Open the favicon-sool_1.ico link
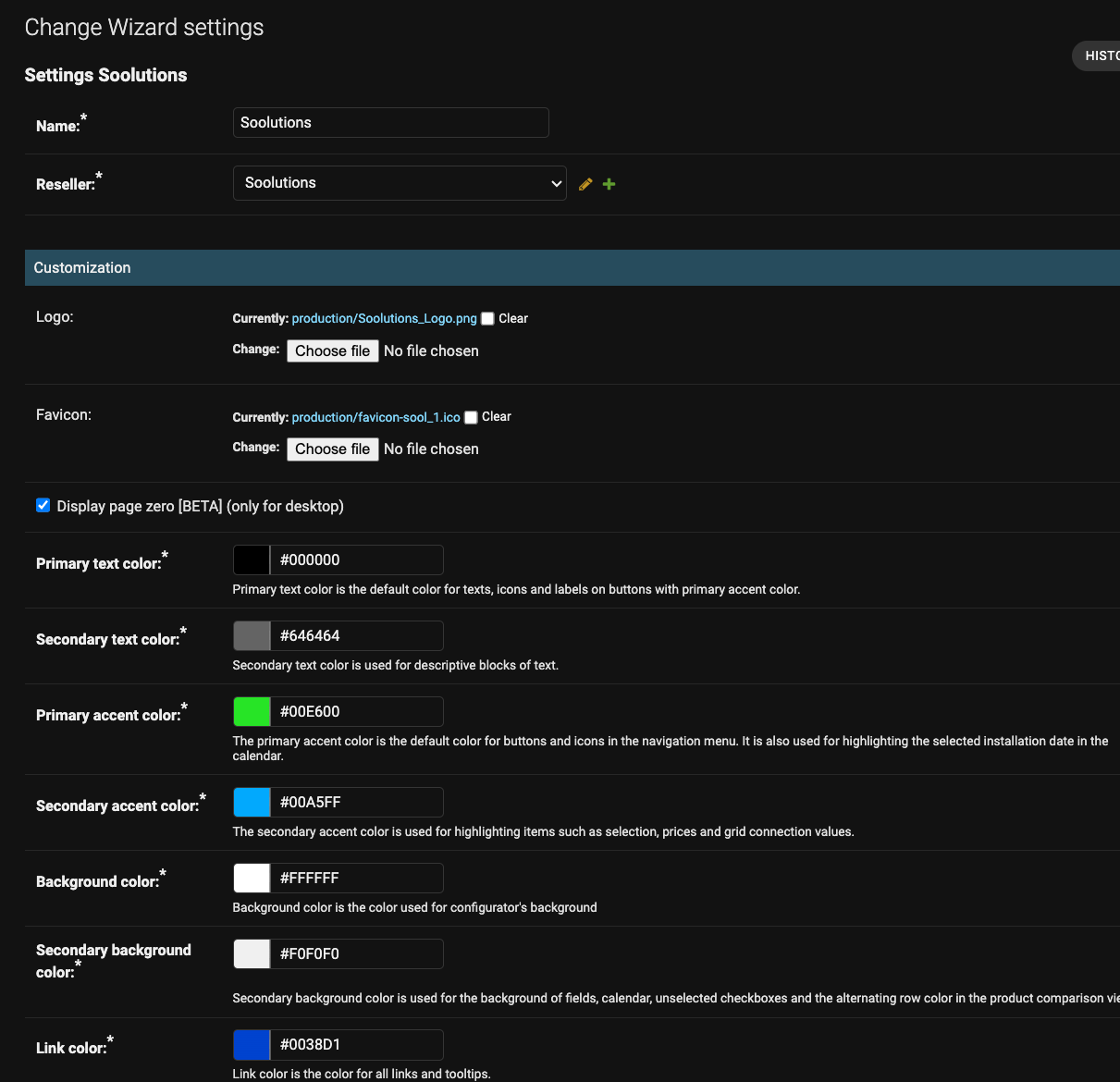The image size is (1120, 1082). pyautogui.click(x=375, y=417)
